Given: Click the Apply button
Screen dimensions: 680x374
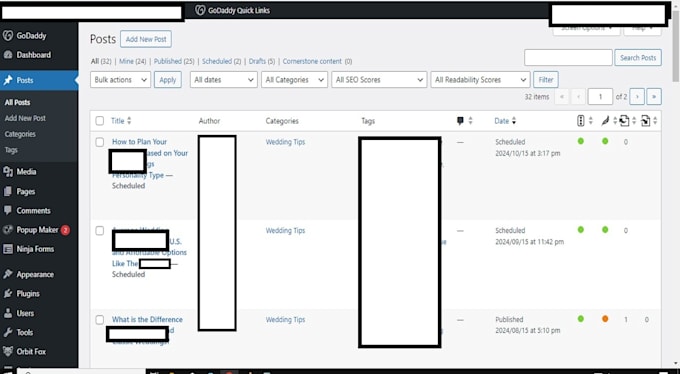Looking at the screenshot, I should (168, 80).
